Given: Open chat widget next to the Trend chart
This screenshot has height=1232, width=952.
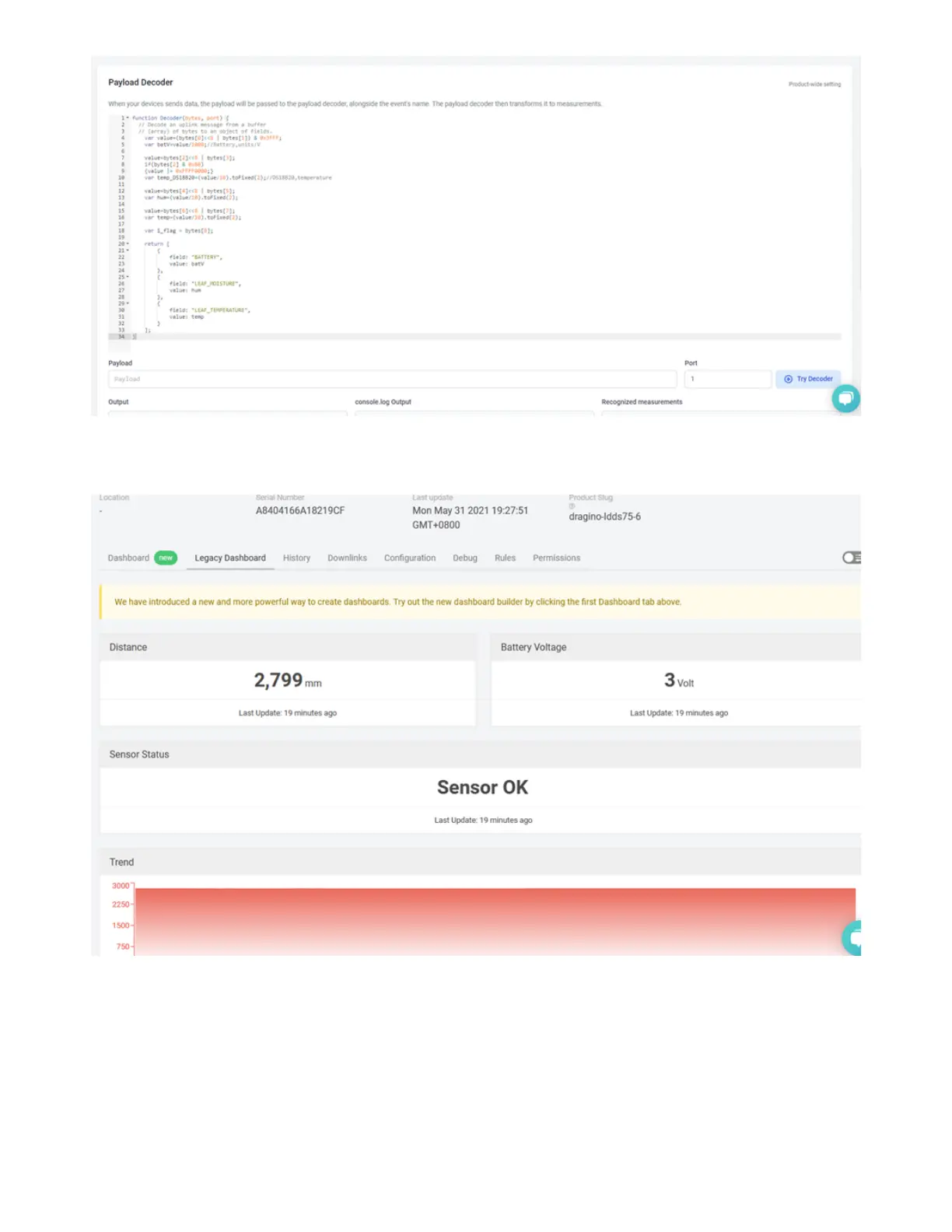Looking at the screenshot, I should [852, 937].
